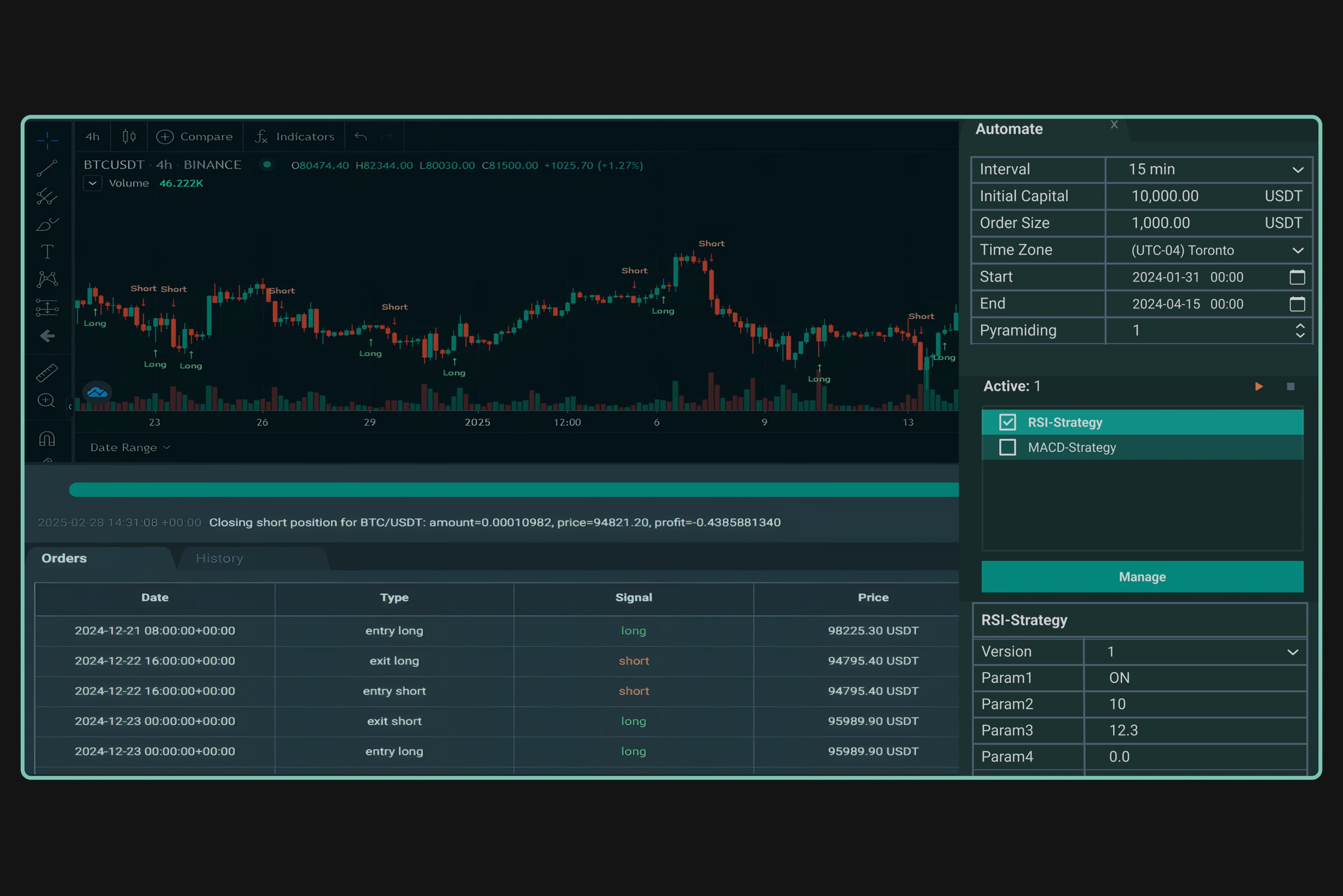
Task: Click the Pyramiding value stepper arrows
Action: [x=1300, y=330]
